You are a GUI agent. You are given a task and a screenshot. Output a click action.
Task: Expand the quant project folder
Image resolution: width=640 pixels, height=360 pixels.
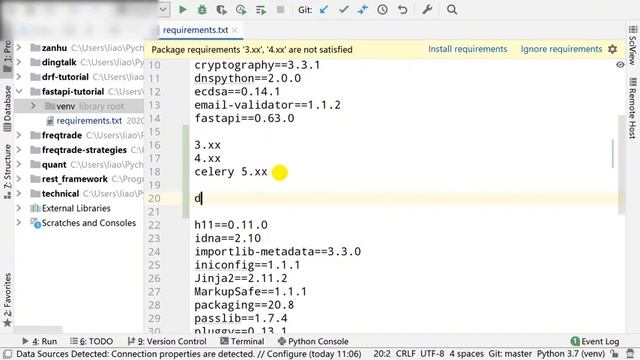(19, 164)
